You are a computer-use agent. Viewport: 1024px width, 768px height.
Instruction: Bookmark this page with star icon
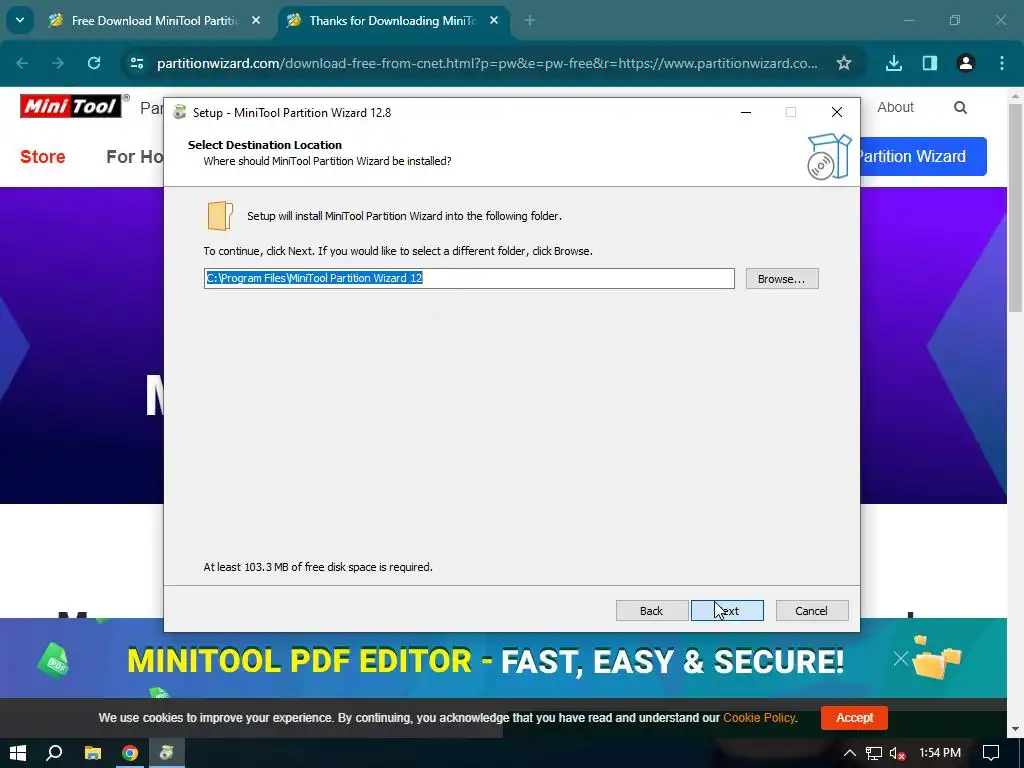coord(844,63)
